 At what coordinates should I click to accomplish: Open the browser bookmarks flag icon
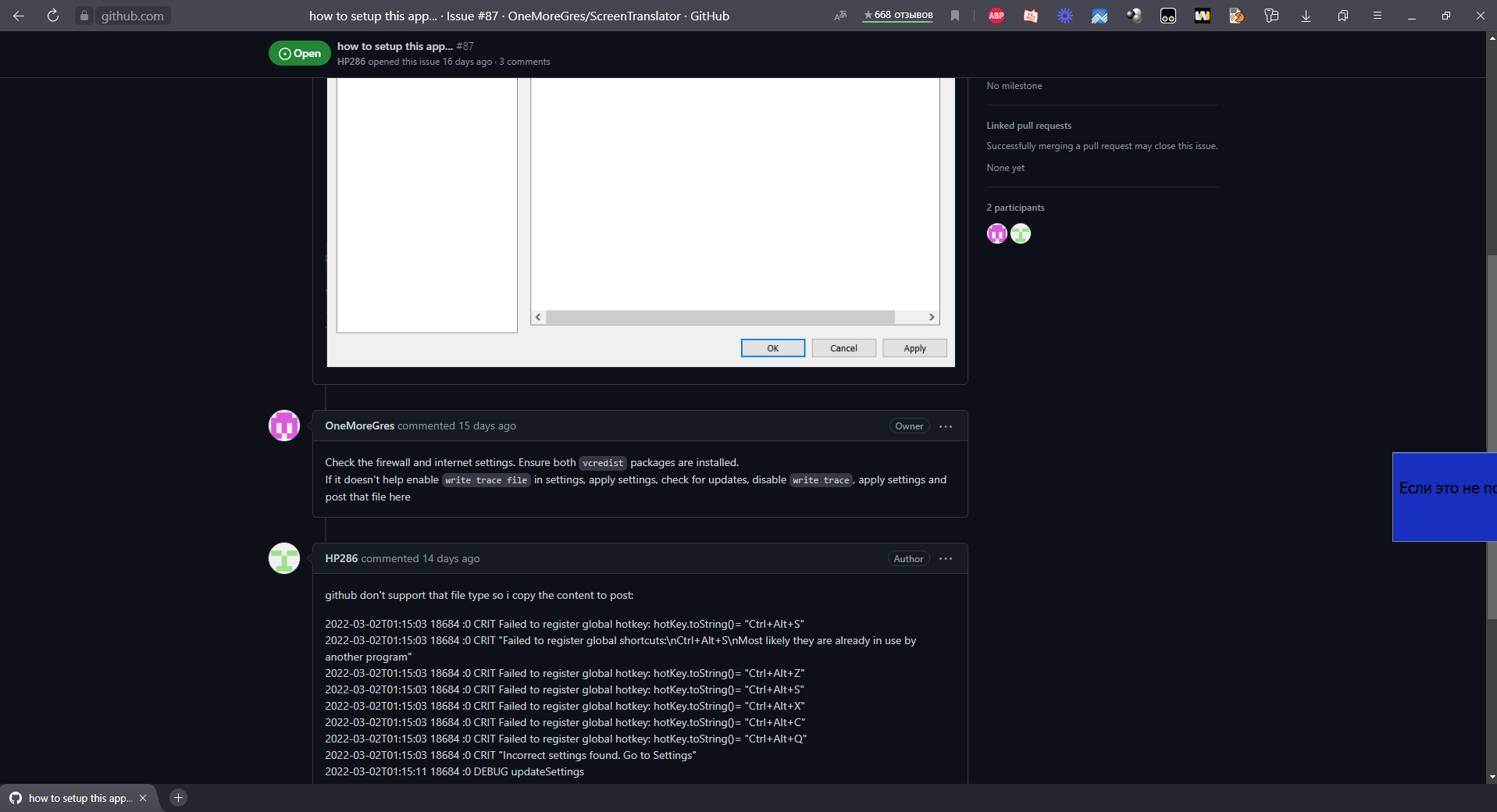tap(955, 15)
